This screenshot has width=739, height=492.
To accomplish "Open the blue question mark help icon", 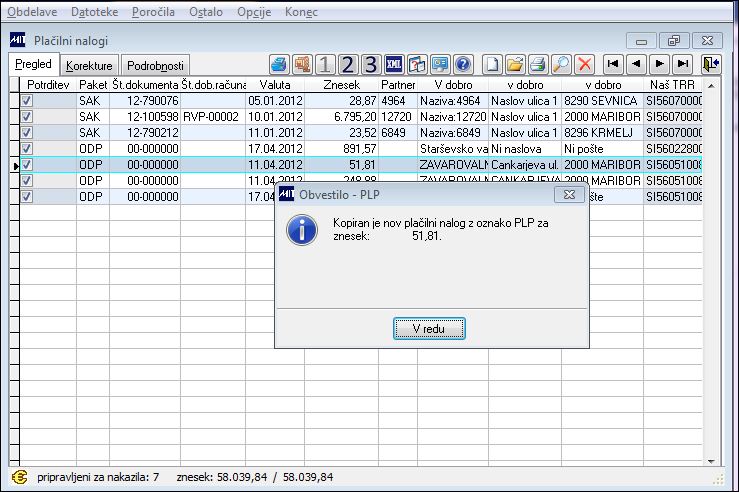I will 463,64.
